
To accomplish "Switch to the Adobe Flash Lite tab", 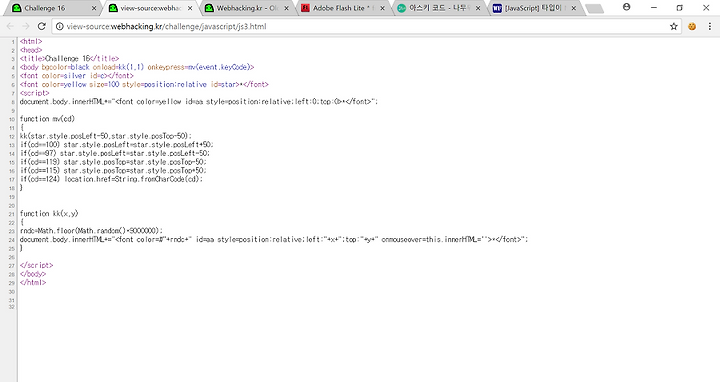I will pos(343,8).
